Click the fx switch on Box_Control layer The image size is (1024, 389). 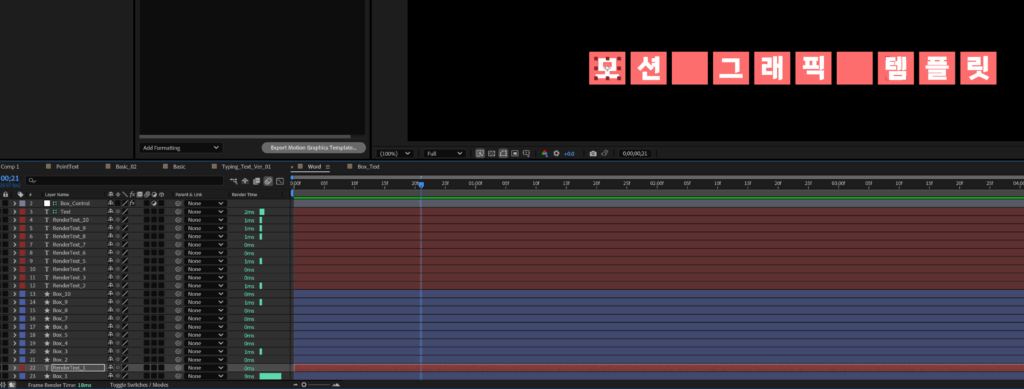(132, 204)
